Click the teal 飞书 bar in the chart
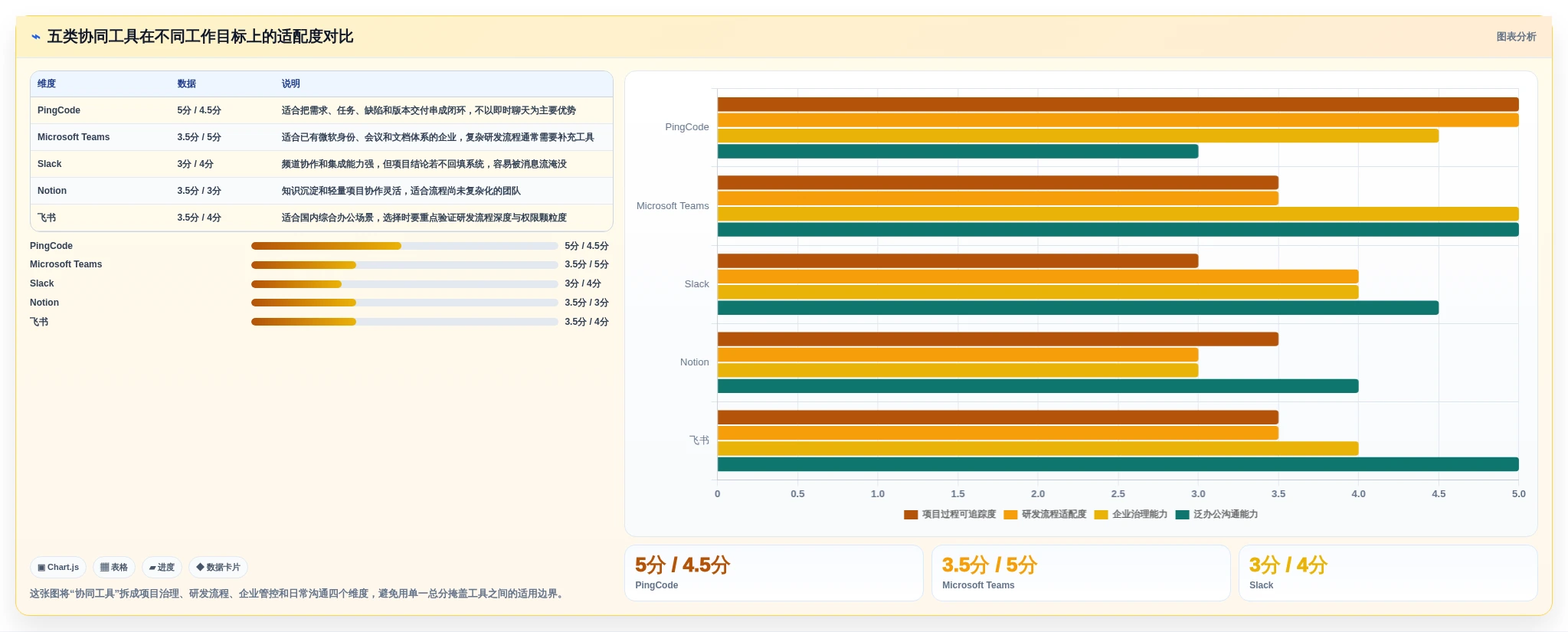The width and height of the screenshot is (1568, 632). point(1118,464)
